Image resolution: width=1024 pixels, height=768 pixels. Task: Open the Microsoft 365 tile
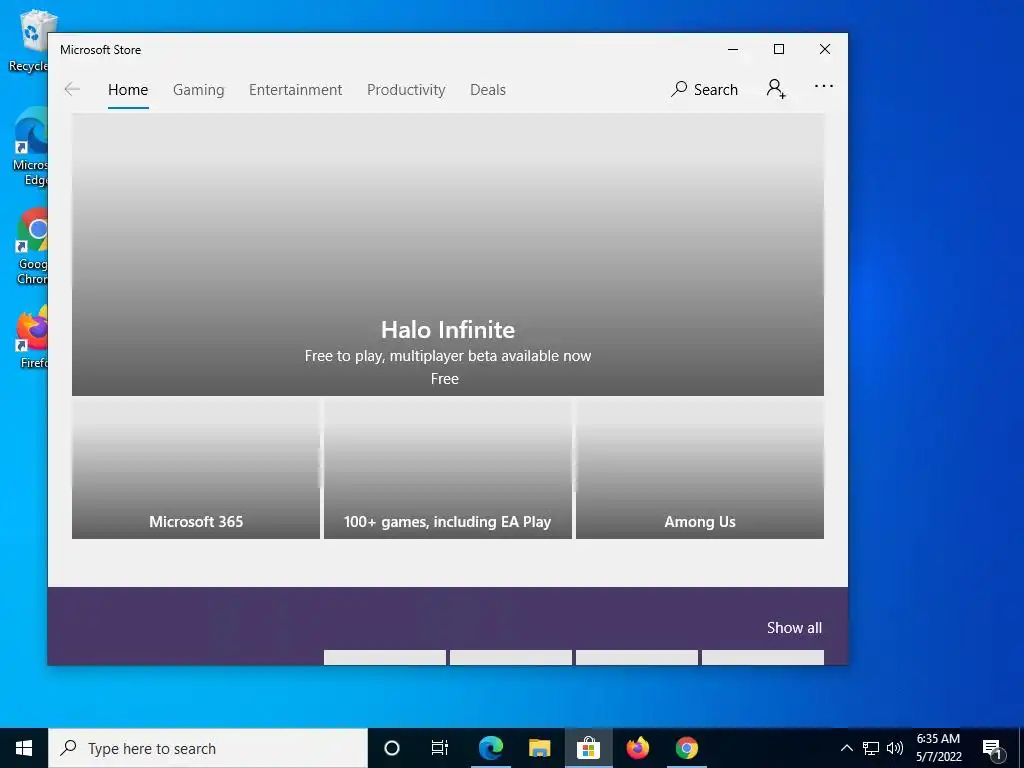point(196,469)
